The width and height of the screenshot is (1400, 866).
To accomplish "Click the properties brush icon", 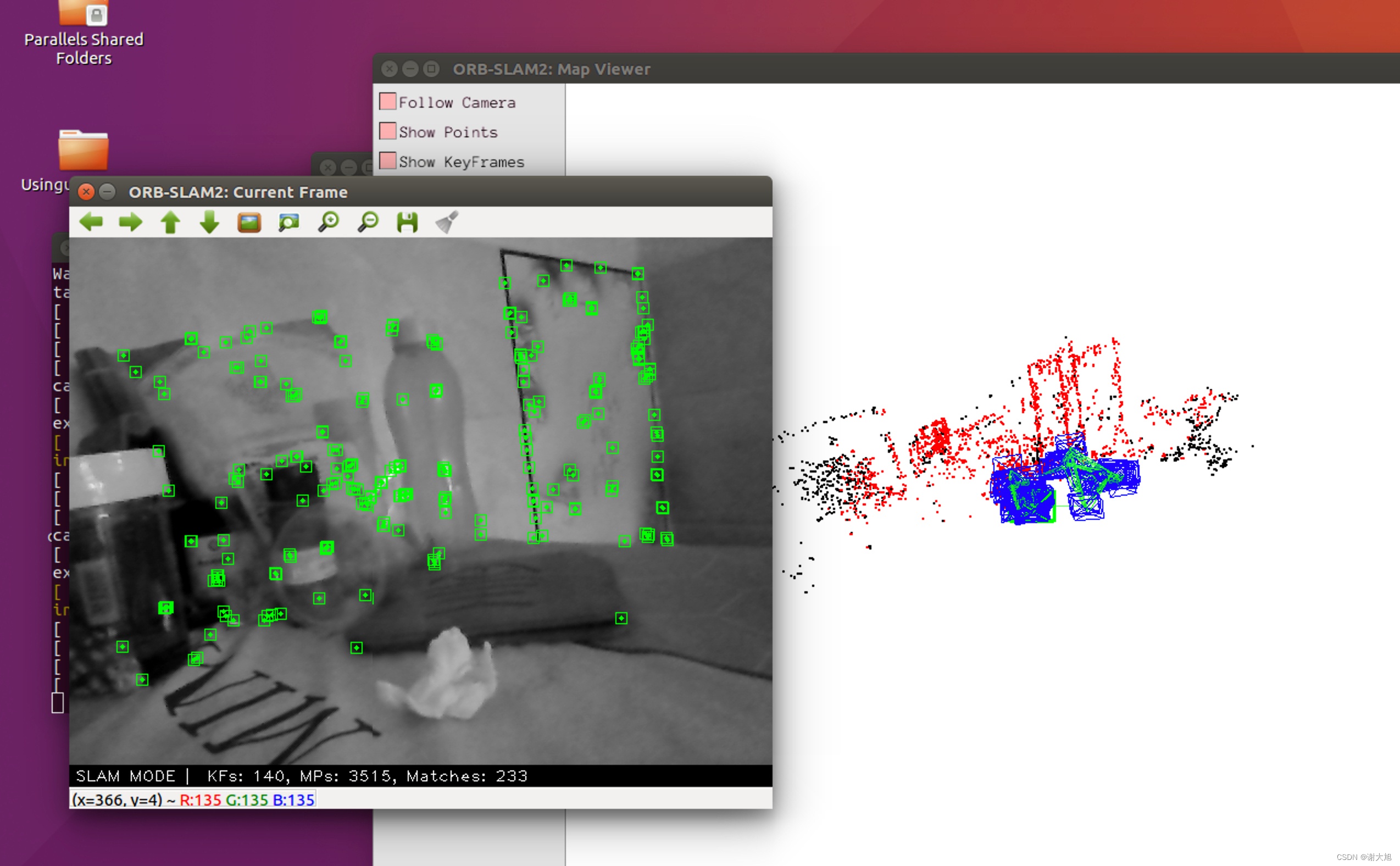I will tap(447, 221).
